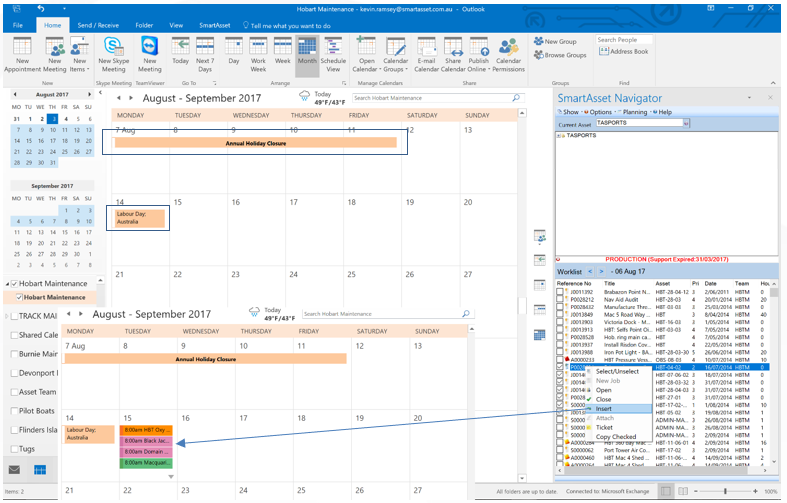This screenshot has height=503, width=787.
Task: Choose Insert from the context menu
Action: [x=619, y=409]
